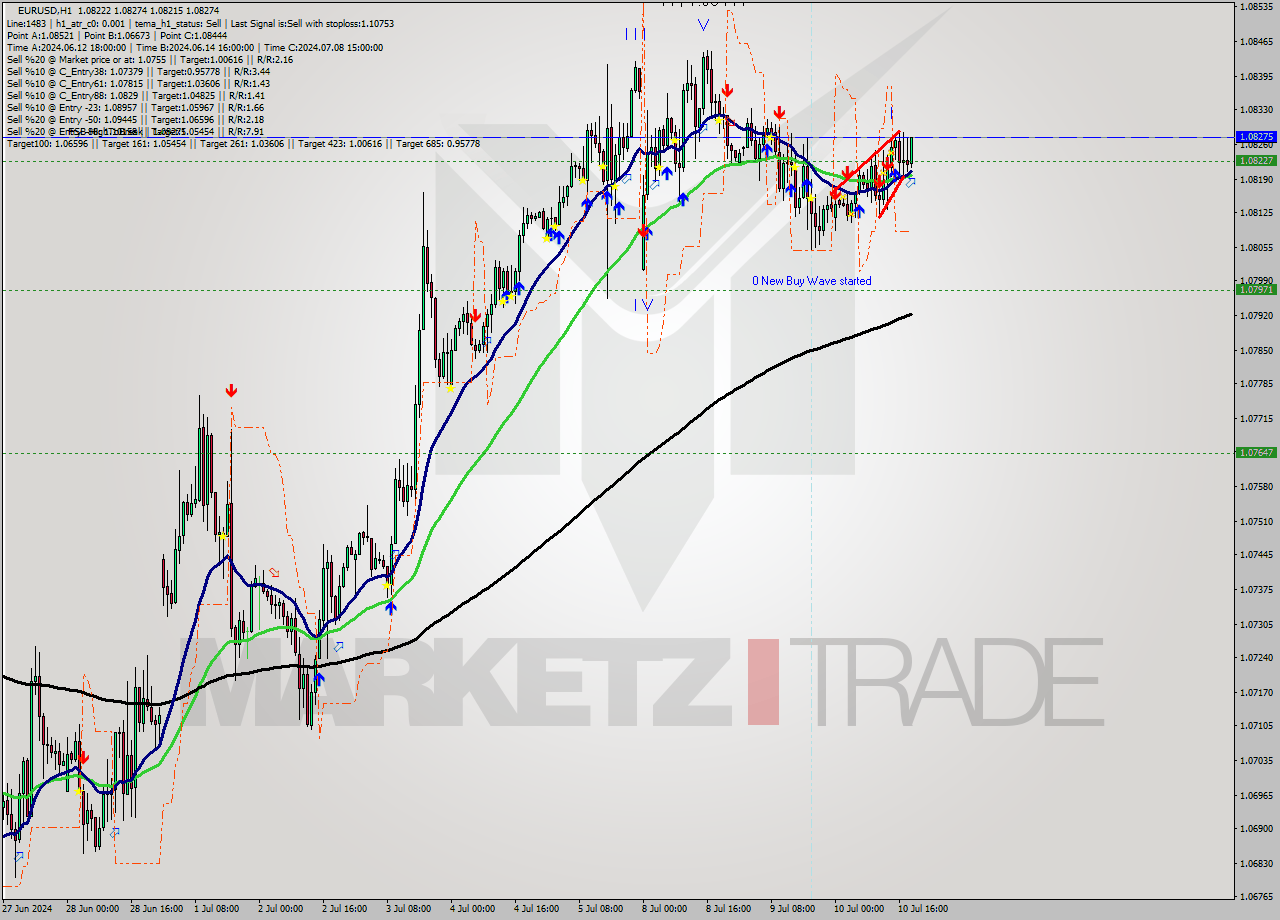Select the blue 'I V' wave label near 1.07971
The image size is (1280, 920).
click(x=642, y=305)
